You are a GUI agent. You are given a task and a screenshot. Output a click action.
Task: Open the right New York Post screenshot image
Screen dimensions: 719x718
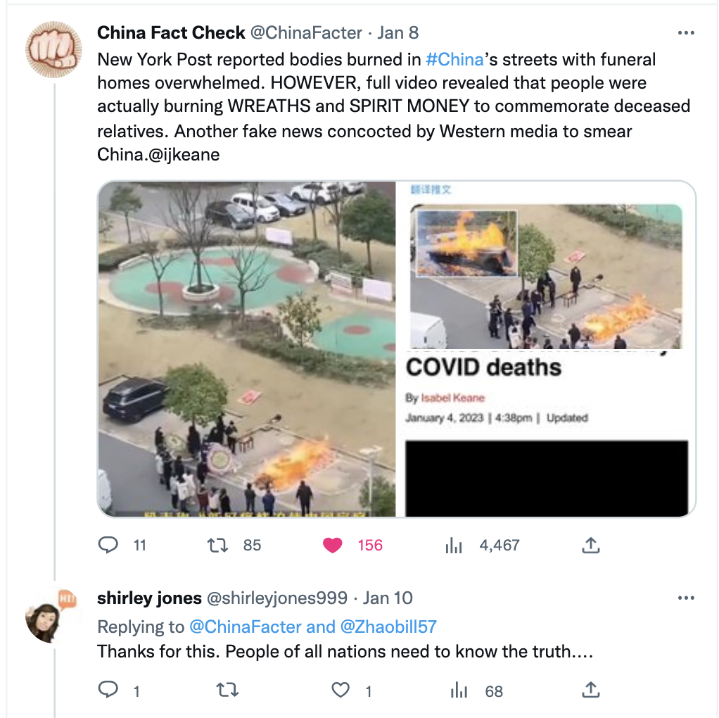(548, 349)
